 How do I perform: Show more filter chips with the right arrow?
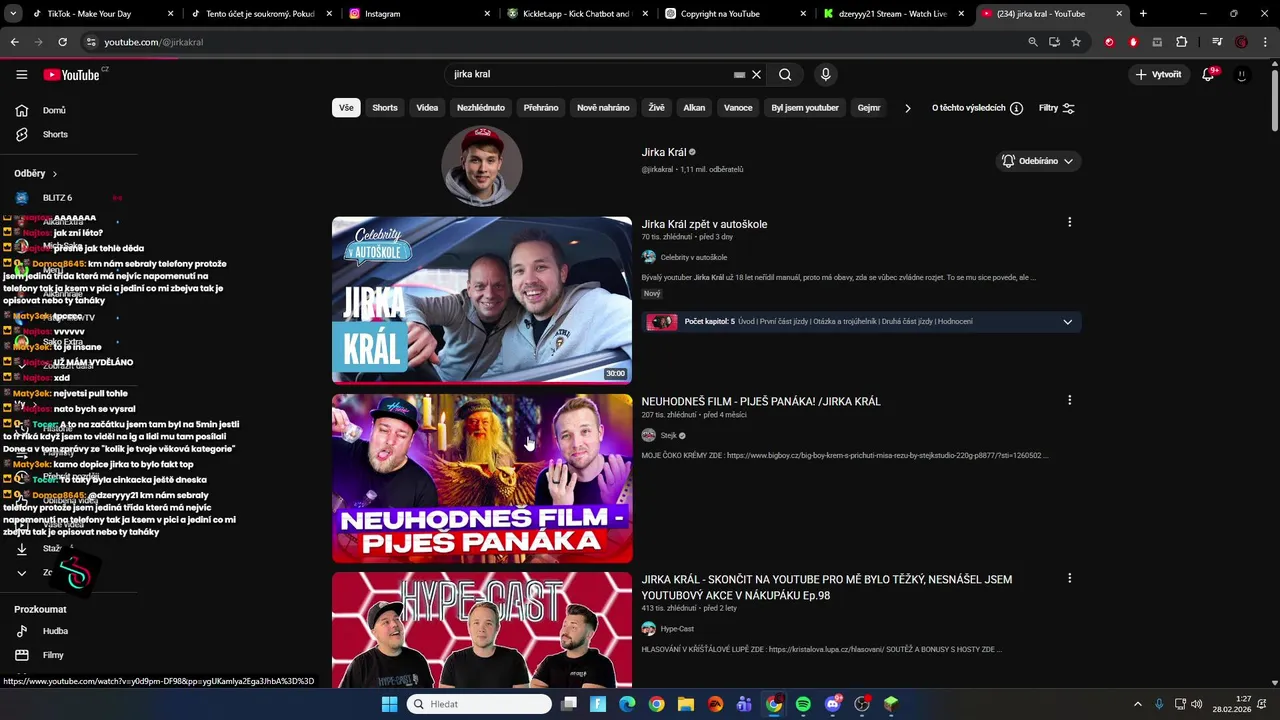click(907, 108)
